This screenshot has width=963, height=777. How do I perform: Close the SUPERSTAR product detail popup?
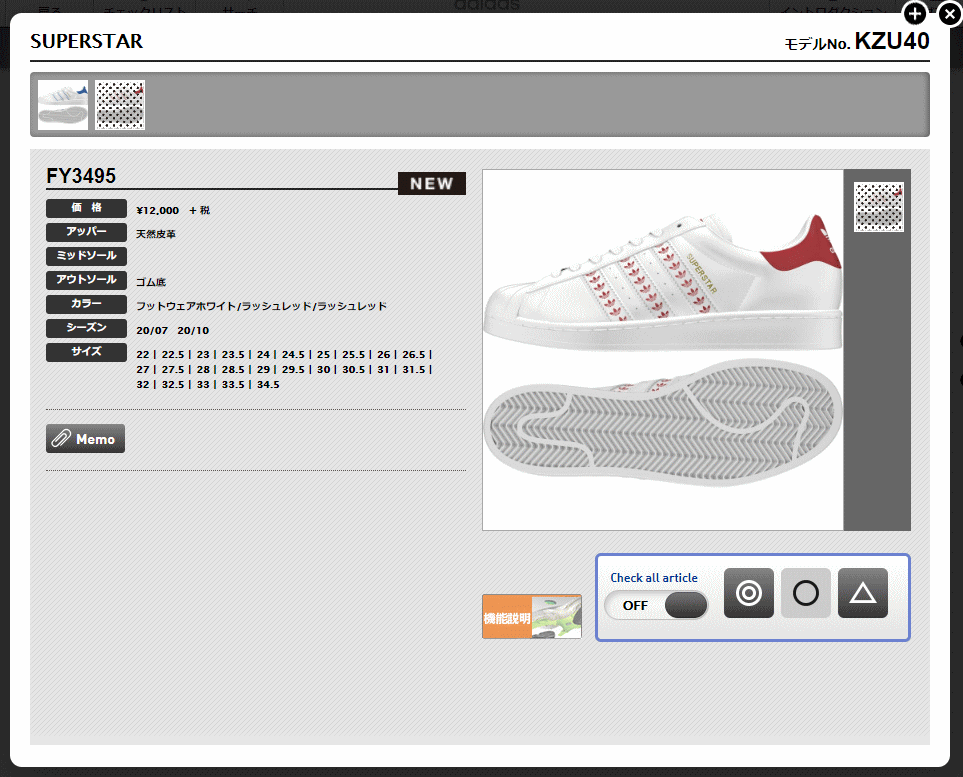pyautogui.click(x=950, y=14)
